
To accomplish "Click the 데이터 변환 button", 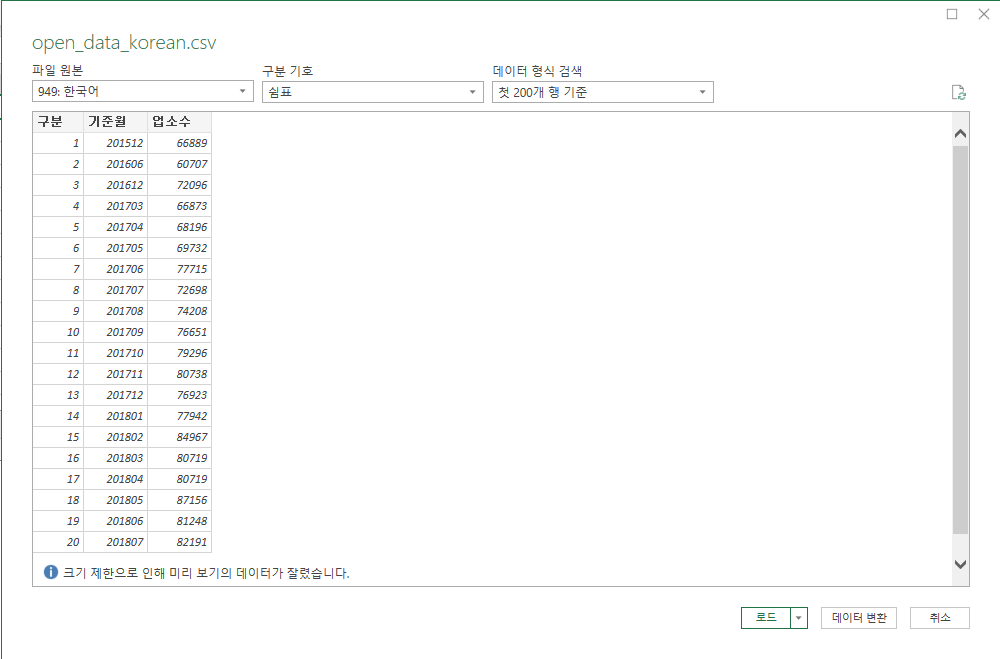I will (x=858, y=618).
